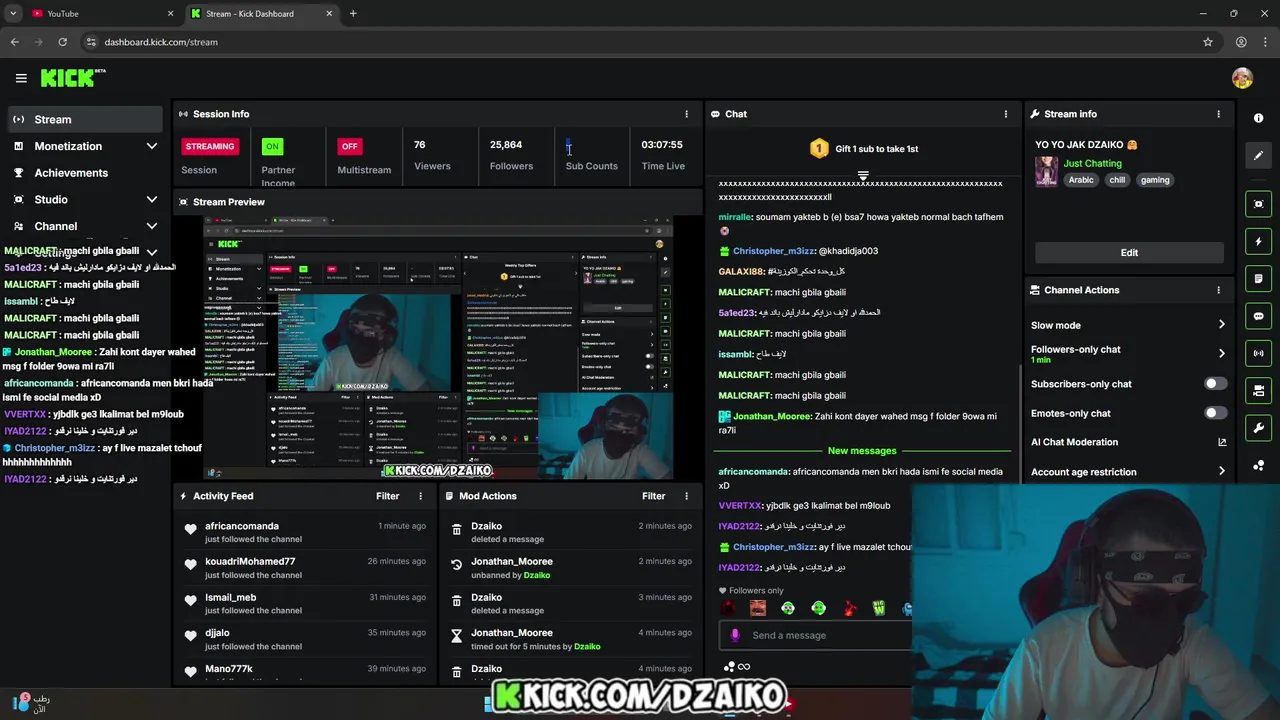Expand the Channel sidebar section
The height and width of the screenshot is (720, 1280).
click(x=151, y=226)
